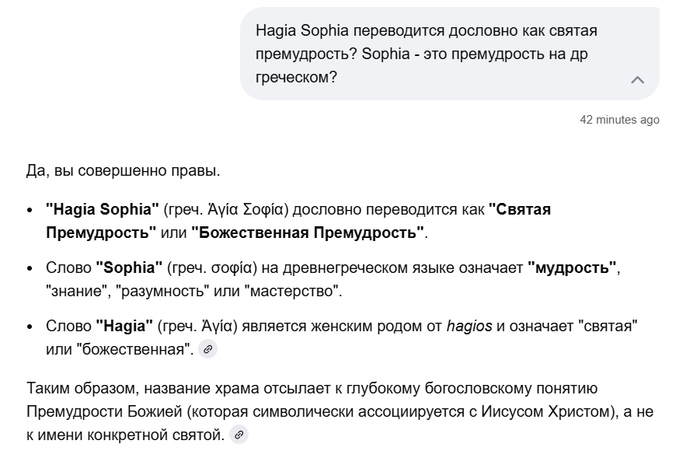Image resolution: width=700 pixels, height=458 pixels.
Task: Collapse the user message with the chevron
Action: (x=637, y=80)
